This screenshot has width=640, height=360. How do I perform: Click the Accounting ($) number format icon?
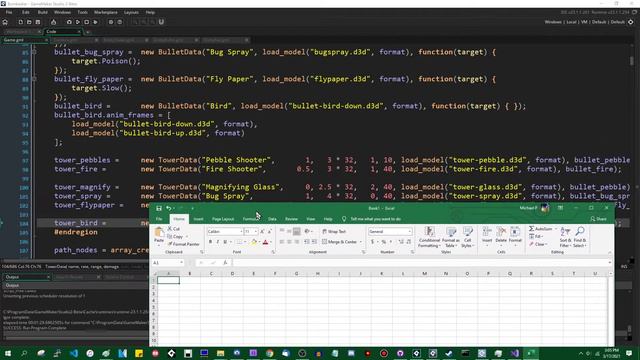pos(372,242)
